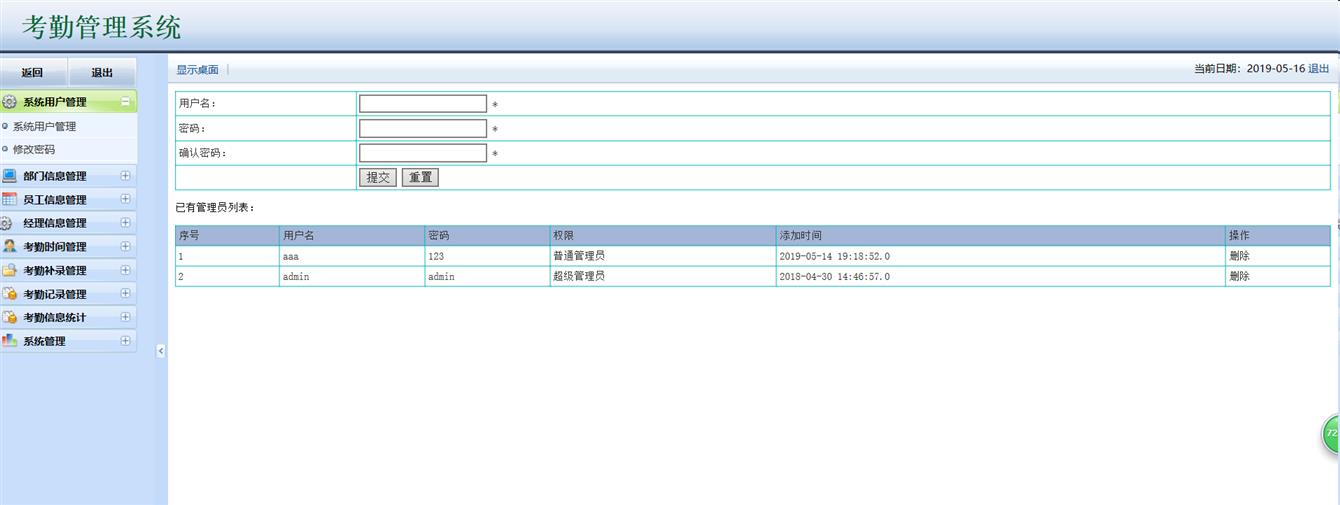Clear the form with the 重置 button
The width and height of the screenshot is (1340, 505).
pos(420,177)
